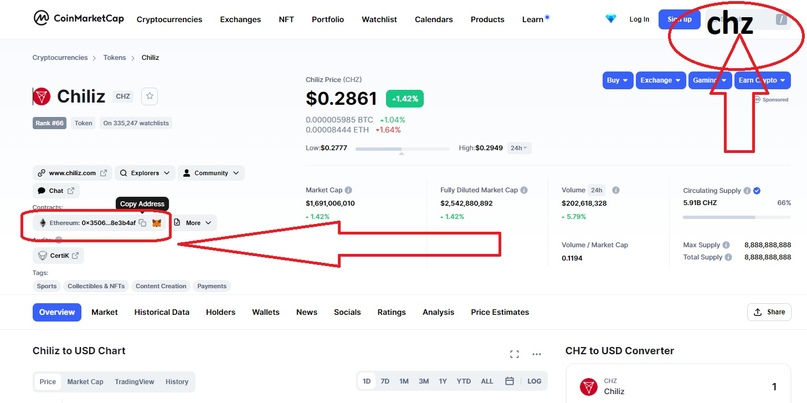Click the Ethereum diamond icon in contracts
Screen dimensions: 807x403
click(43, 223)
